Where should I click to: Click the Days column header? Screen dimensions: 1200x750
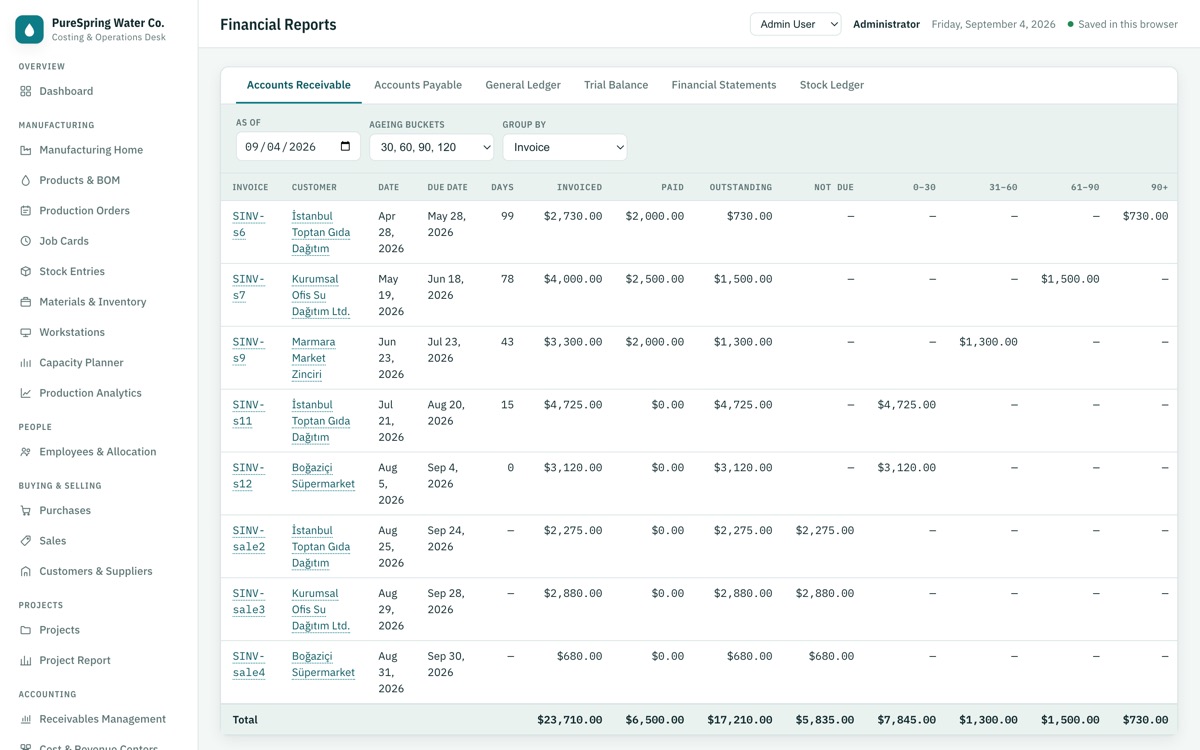pyautogui.click(x=502, y=187)
